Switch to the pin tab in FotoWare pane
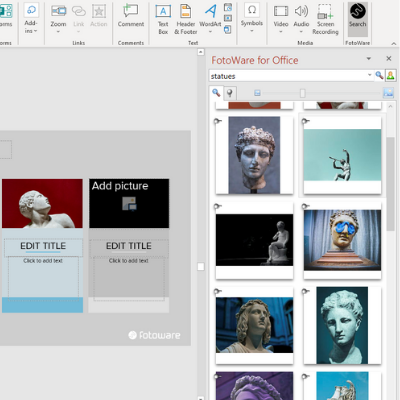This screenshot has width=400, height=400. point(230,93)
